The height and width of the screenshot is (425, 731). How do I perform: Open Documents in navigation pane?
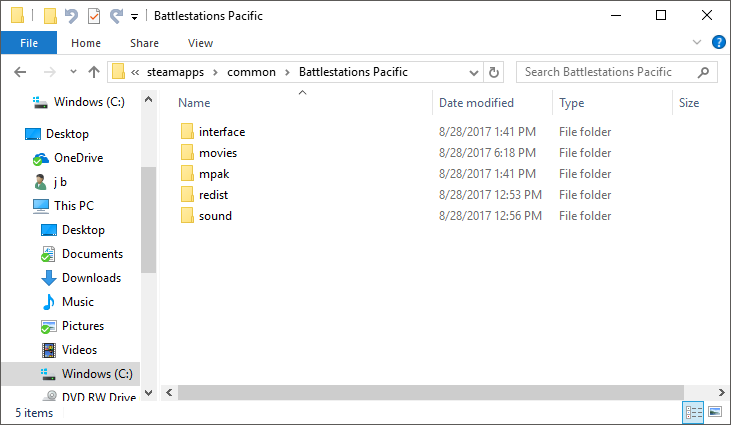point(82,254)
